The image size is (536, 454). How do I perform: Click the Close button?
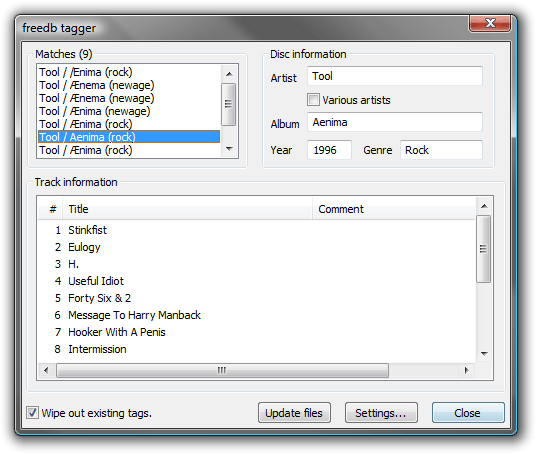[x=468, y=413]
